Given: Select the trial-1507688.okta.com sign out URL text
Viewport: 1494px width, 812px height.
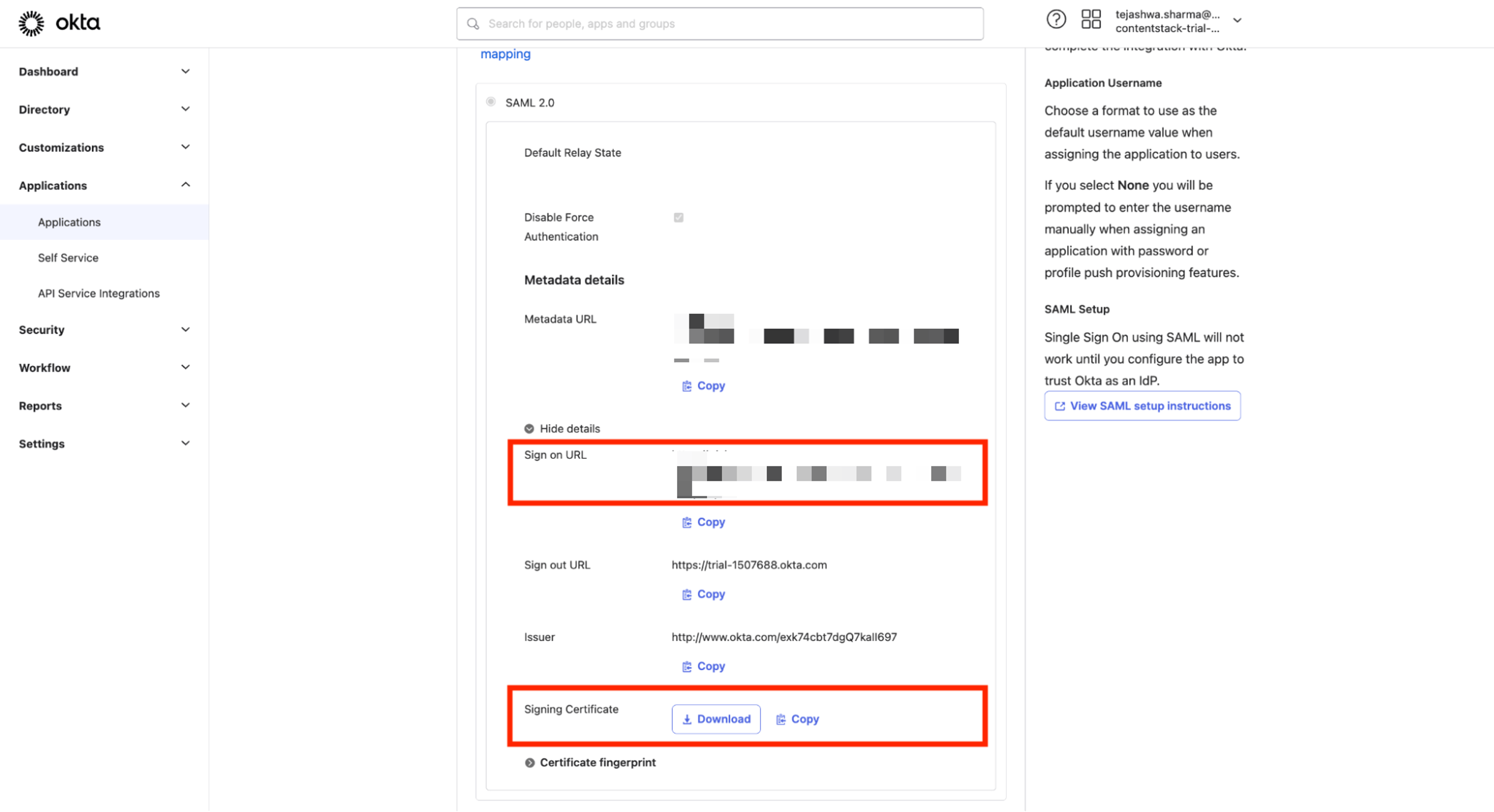Looking at the screenshot, I should pyautogui.click(x=749, y=565).
